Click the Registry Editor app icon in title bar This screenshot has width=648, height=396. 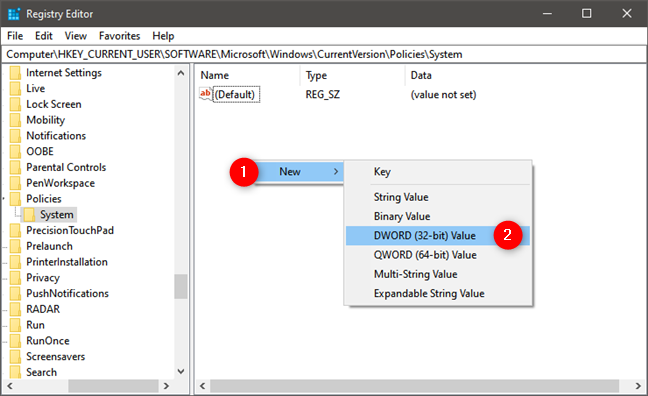coord(14,14)
